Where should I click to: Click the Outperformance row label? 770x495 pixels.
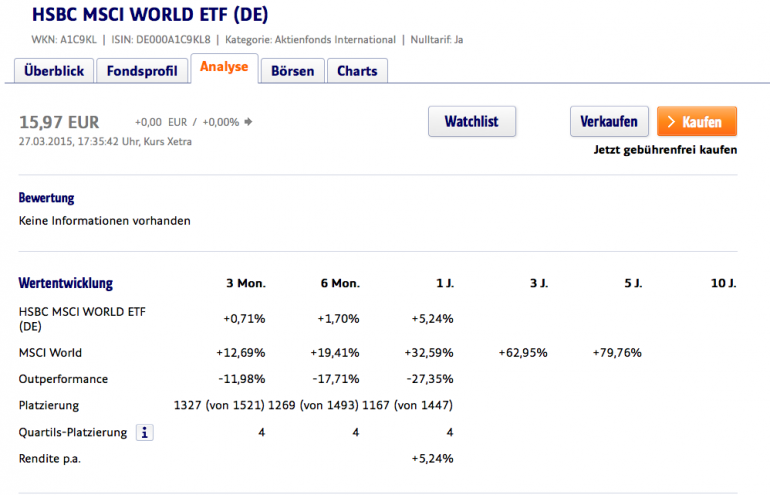click(x=63, y=380)
